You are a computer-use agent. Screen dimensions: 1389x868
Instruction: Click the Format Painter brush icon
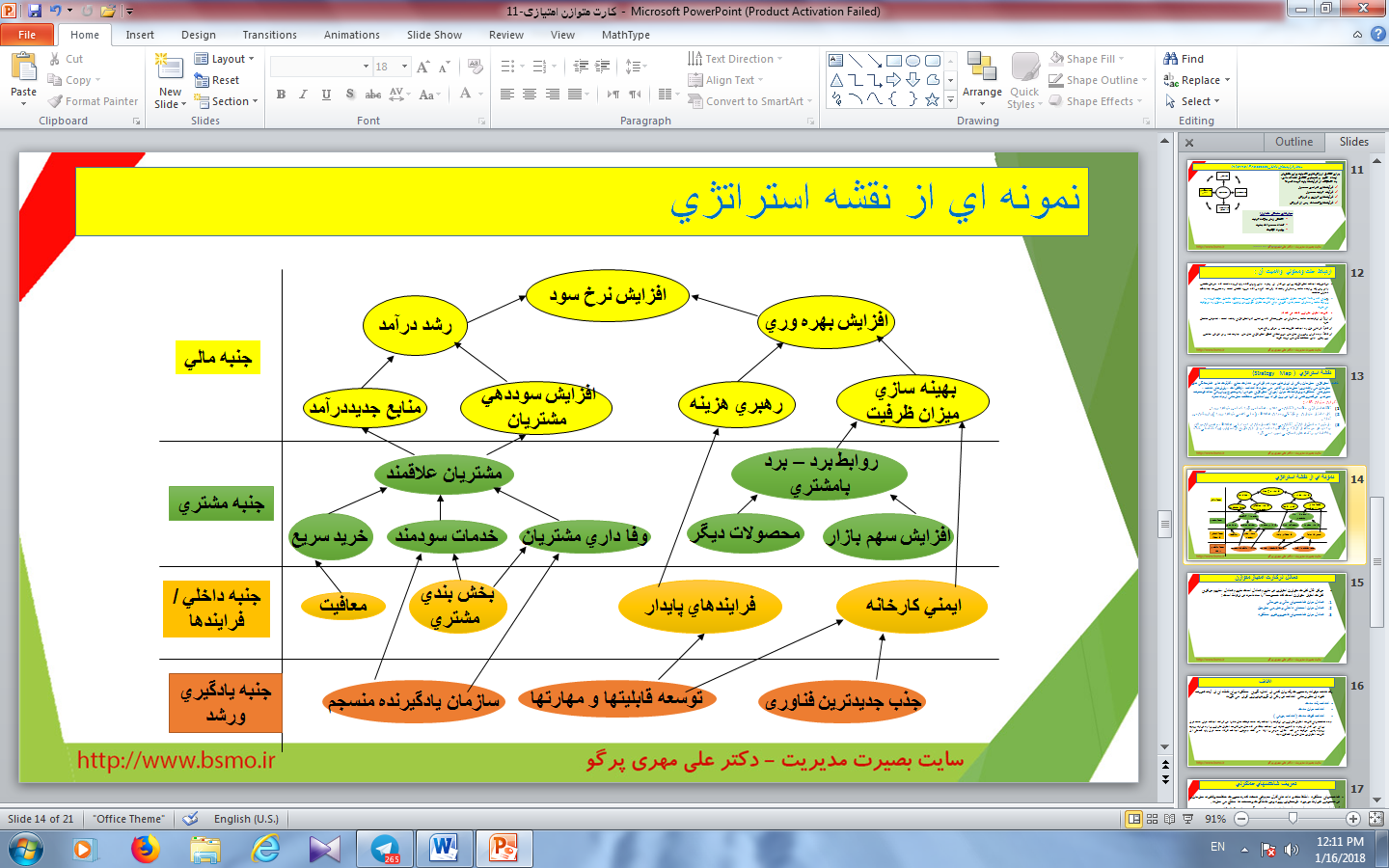[56, 101]
